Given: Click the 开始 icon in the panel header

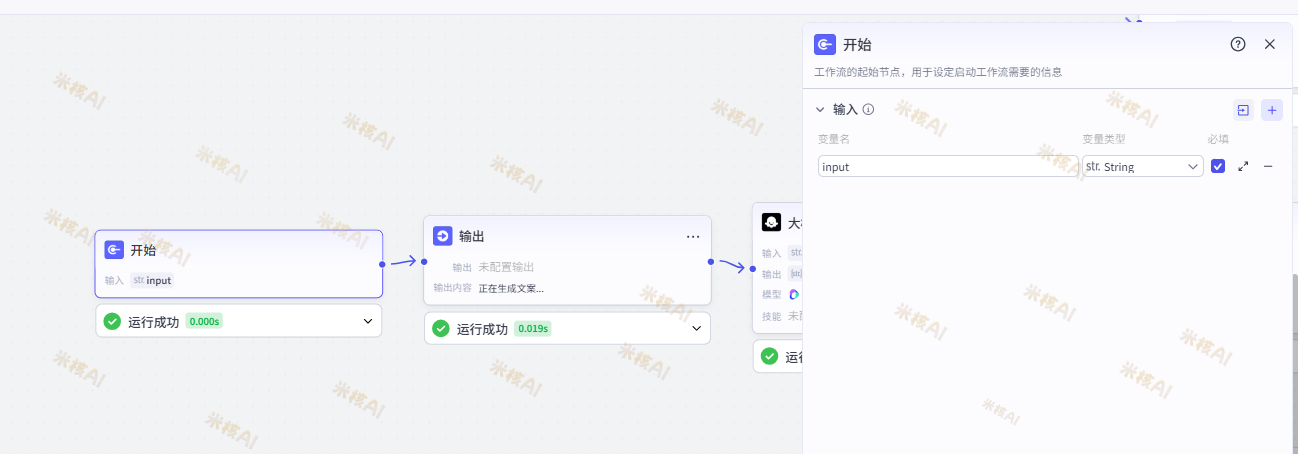Looking at the screenshot, I should coord(825,44).
